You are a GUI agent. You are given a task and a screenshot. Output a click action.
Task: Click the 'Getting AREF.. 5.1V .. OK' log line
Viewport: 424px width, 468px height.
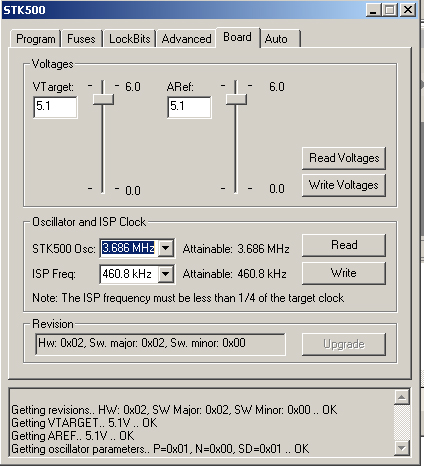(x=73, y=436)
